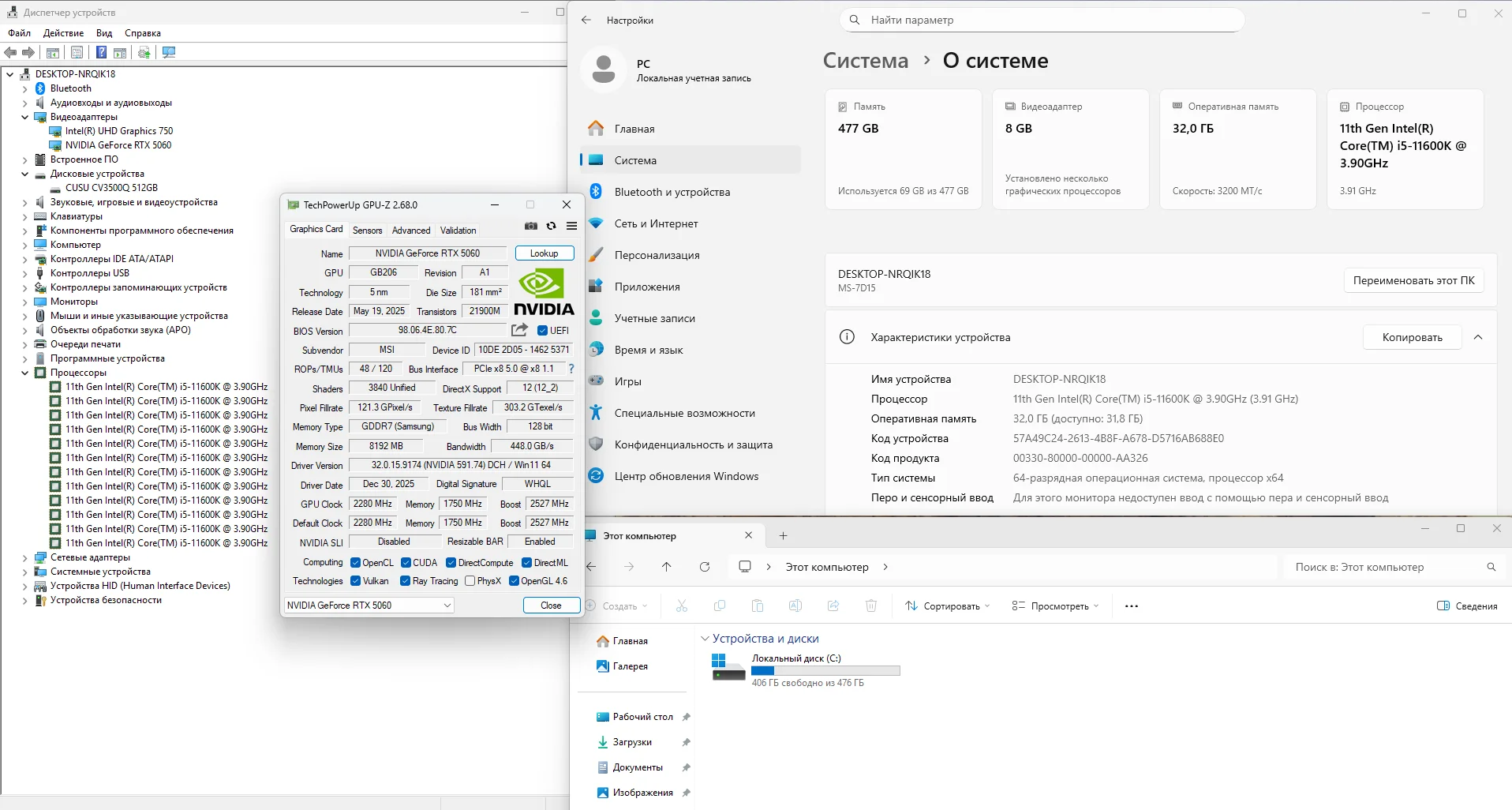Open the Справка menu

tap(143, 33)
